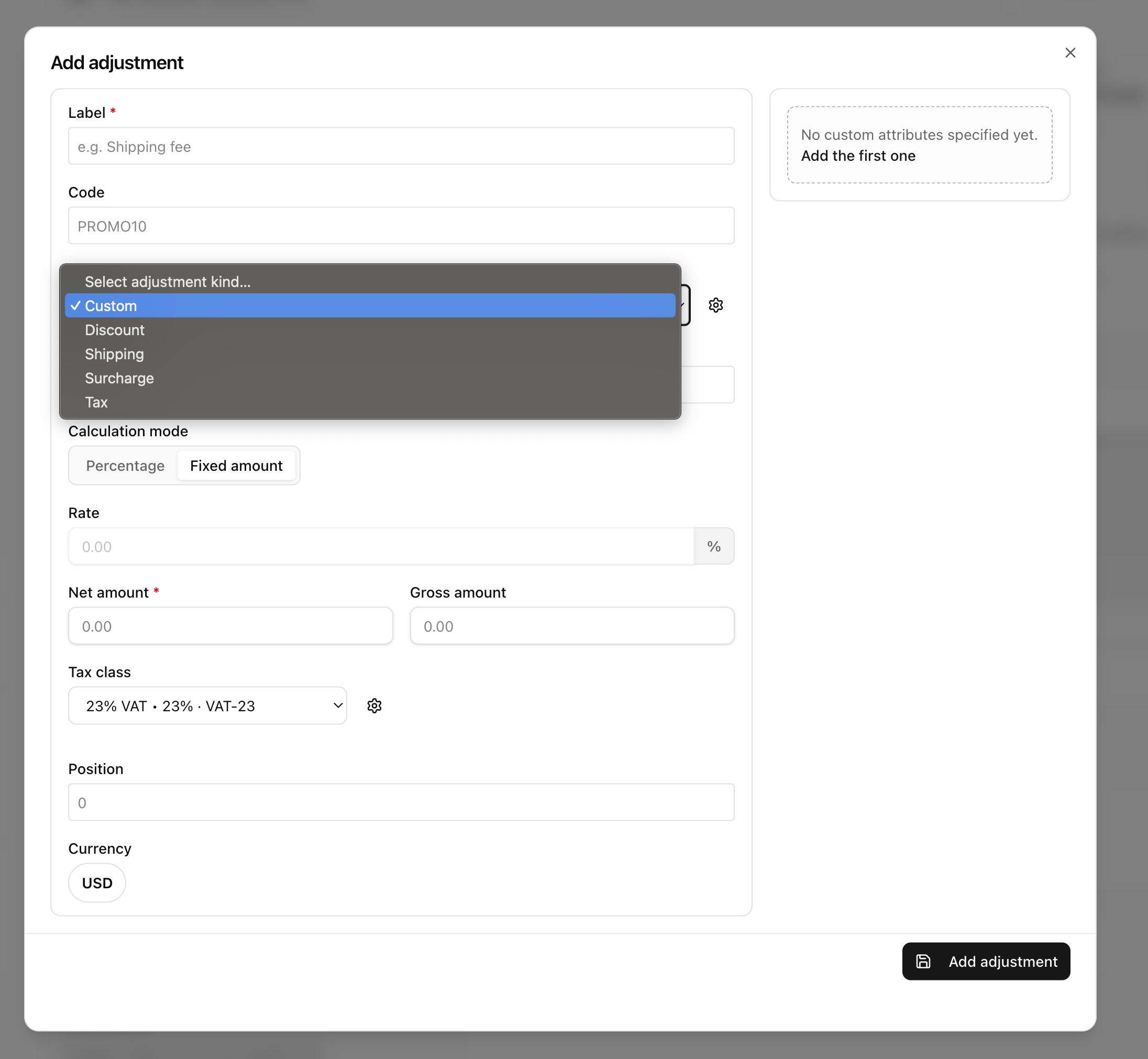Select Percentage calculation mode
1148x1059 pixels.
[x=125, y=465]
